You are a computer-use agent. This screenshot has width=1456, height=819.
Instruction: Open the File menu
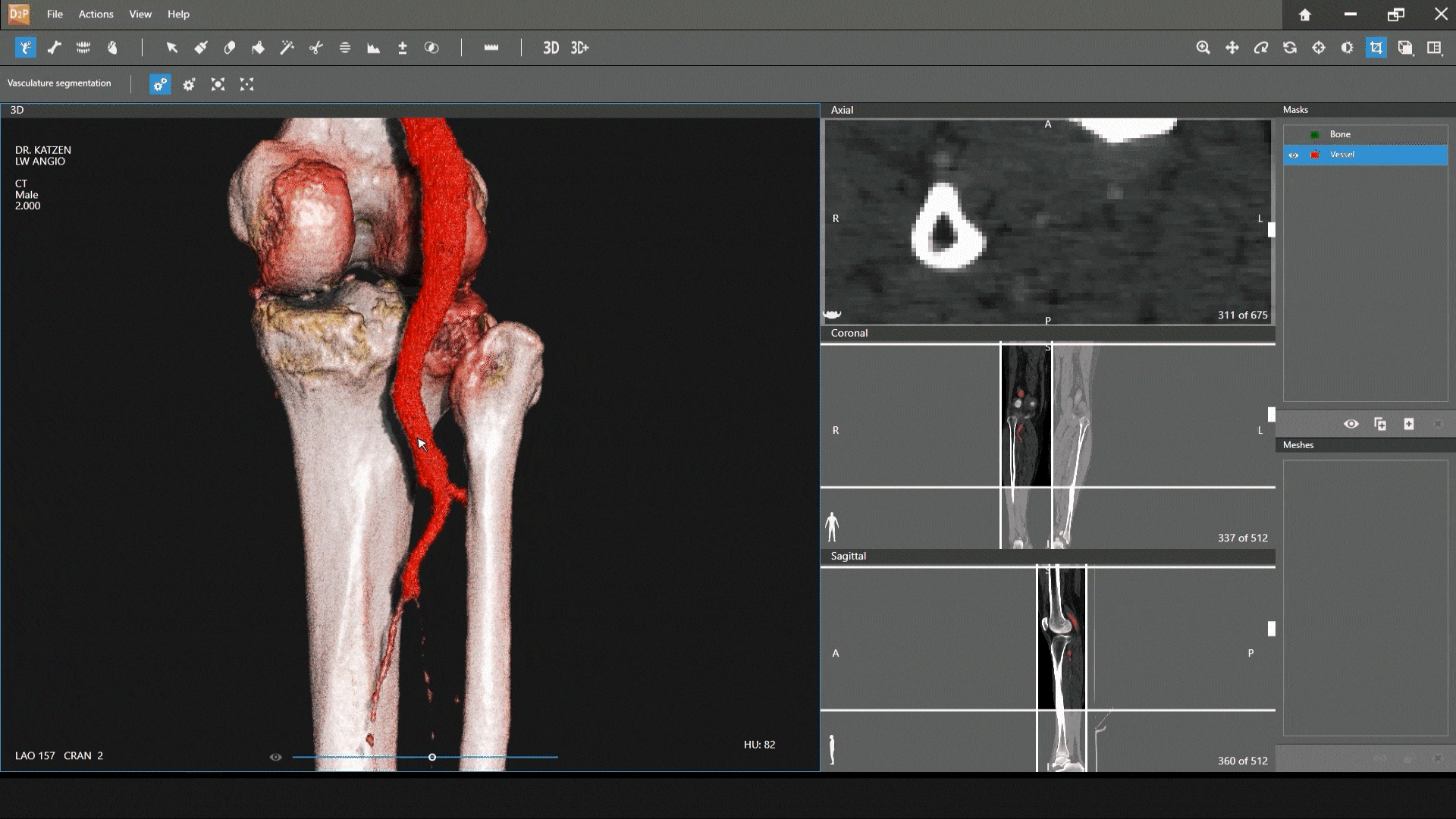coord(55,14)
